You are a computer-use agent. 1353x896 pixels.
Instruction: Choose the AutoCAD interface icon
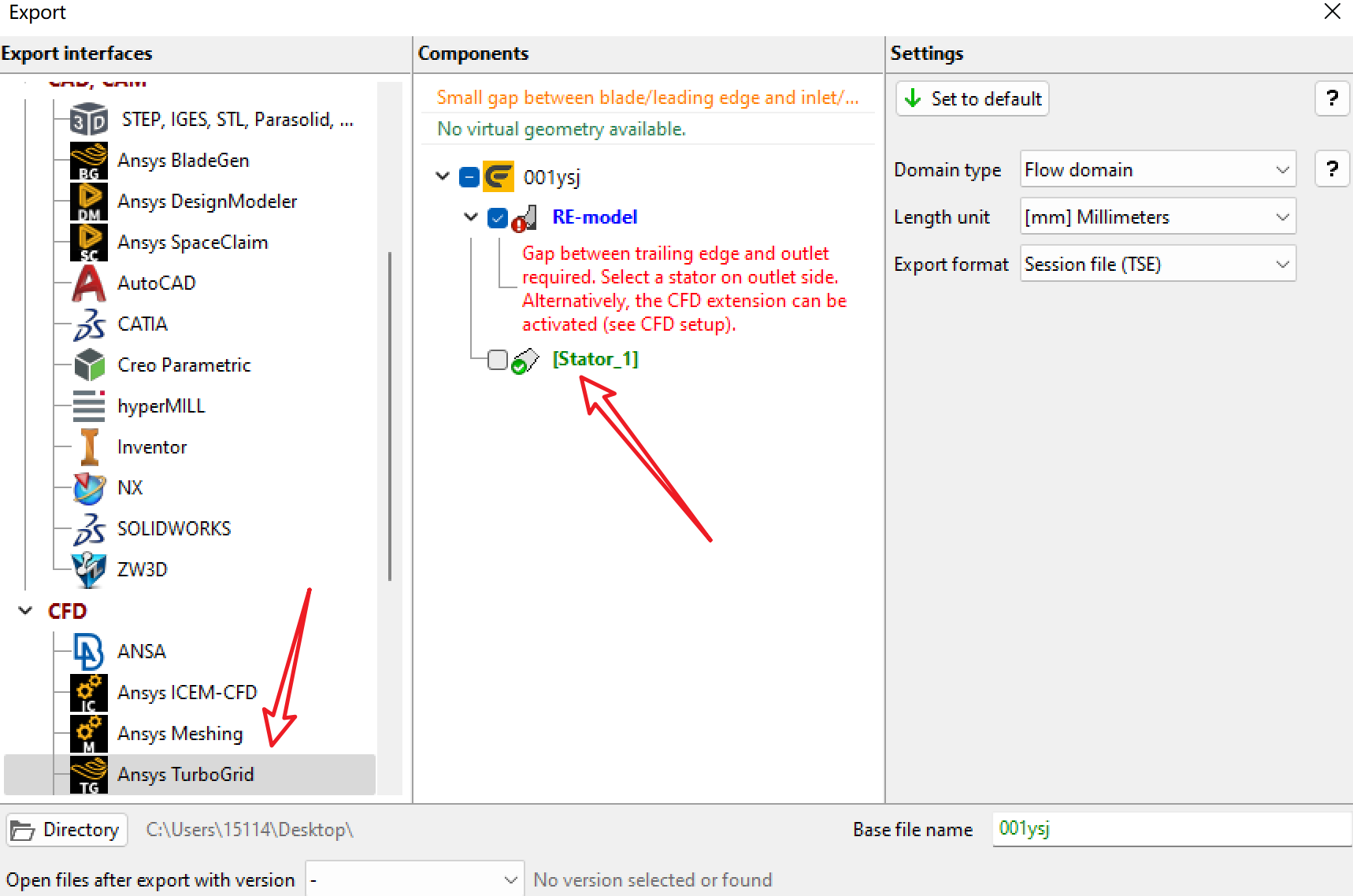pos(89,283)
